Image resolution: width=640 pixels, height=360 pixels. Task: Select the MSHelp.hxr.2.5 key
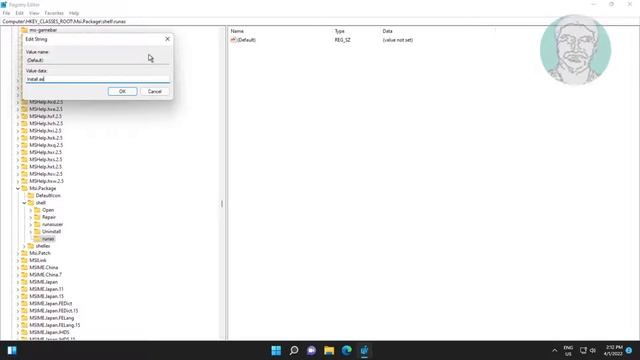(45, 152)
